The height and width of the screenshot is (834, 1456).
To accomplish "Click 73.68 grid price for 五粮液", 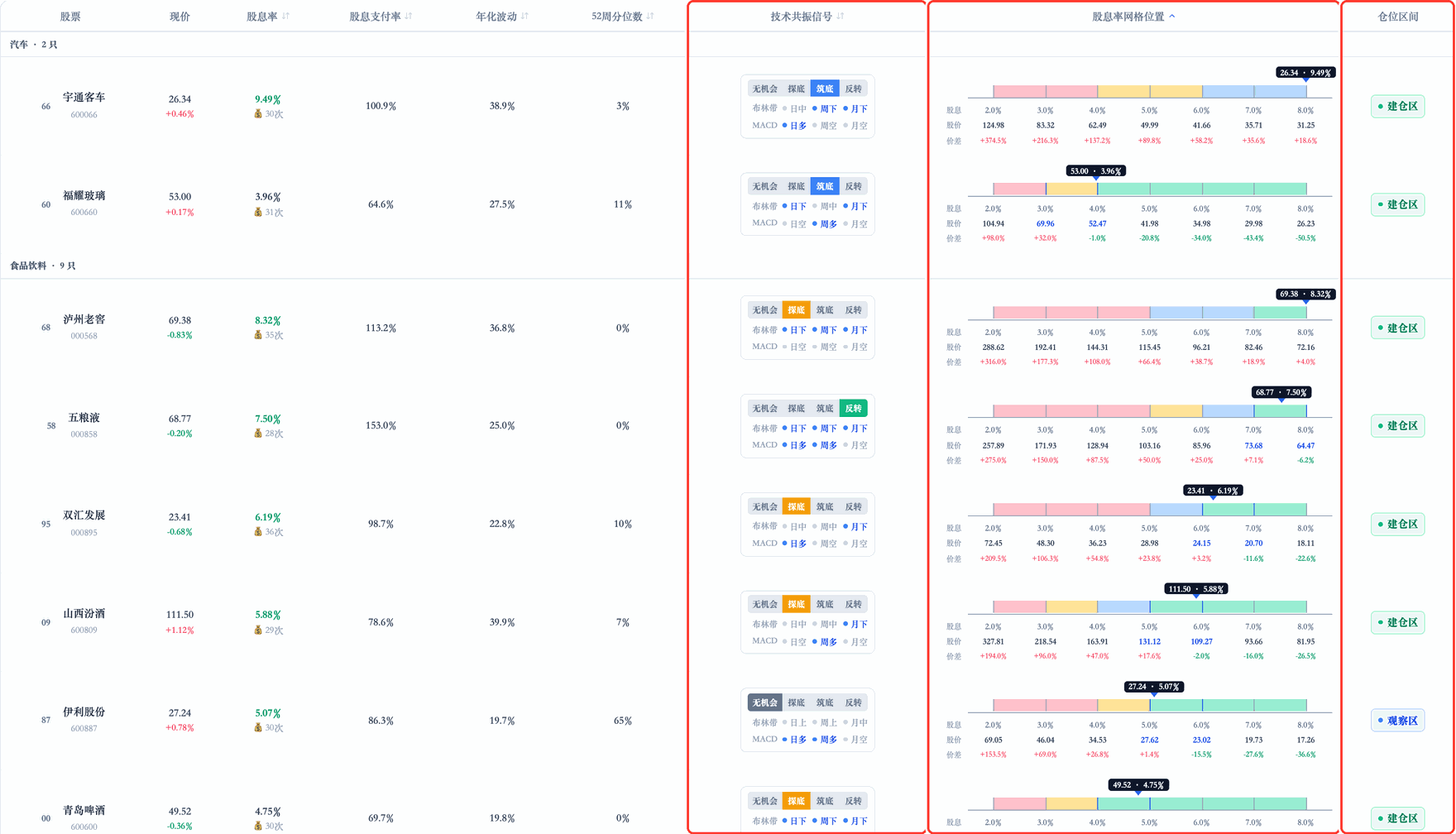I will click(1253, 446).
